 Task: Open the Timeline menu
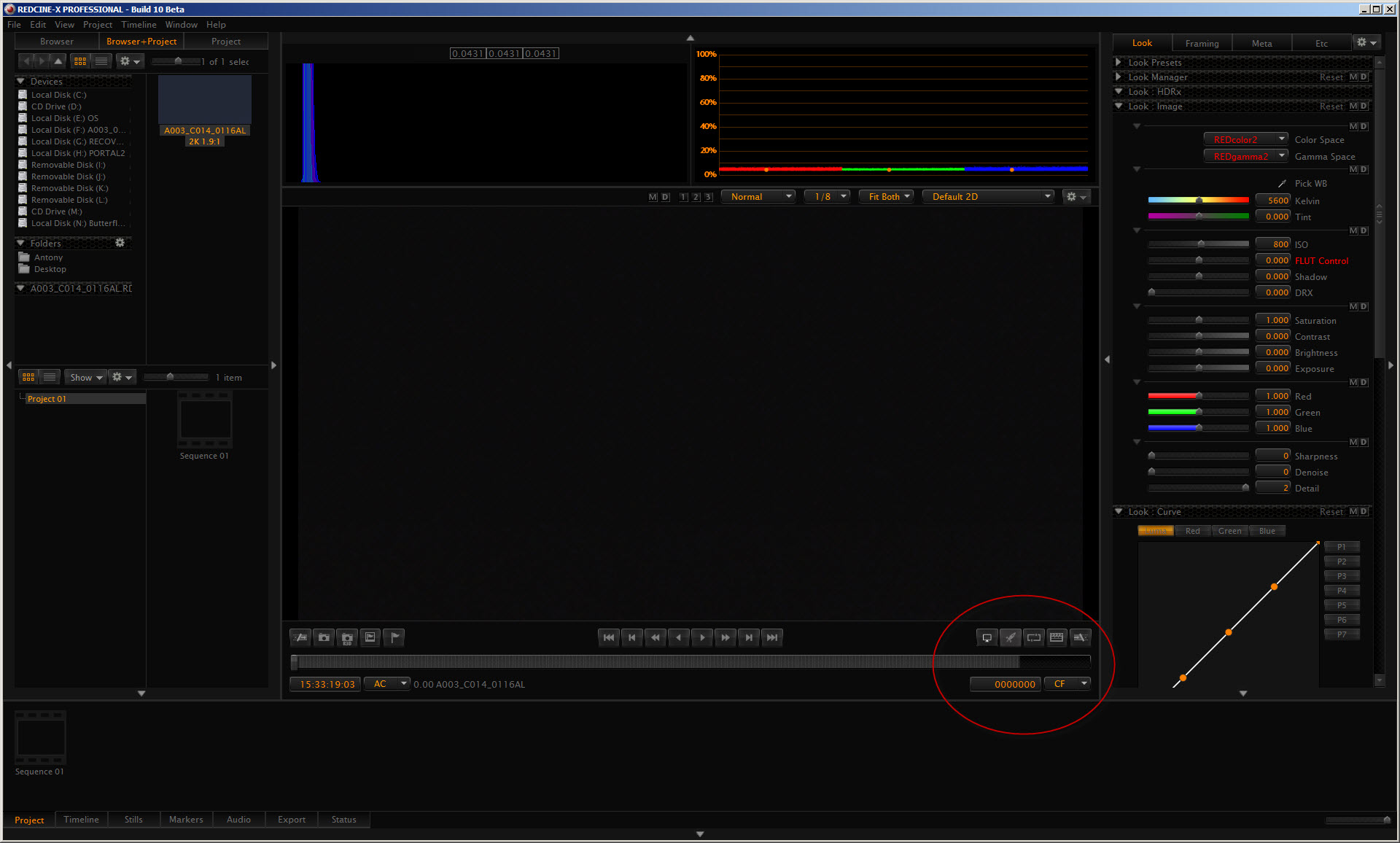click(139, 25)
